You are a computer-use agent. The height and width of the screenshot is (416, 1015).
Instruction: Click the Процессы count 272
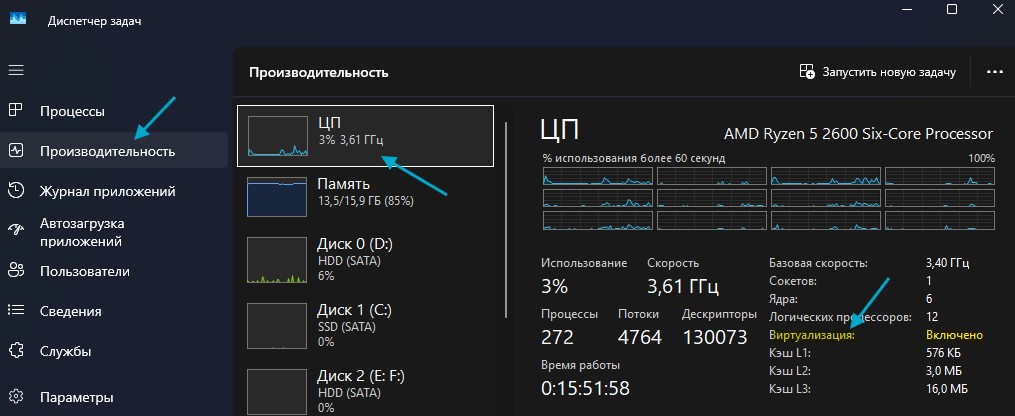click(x=557, y=337)
